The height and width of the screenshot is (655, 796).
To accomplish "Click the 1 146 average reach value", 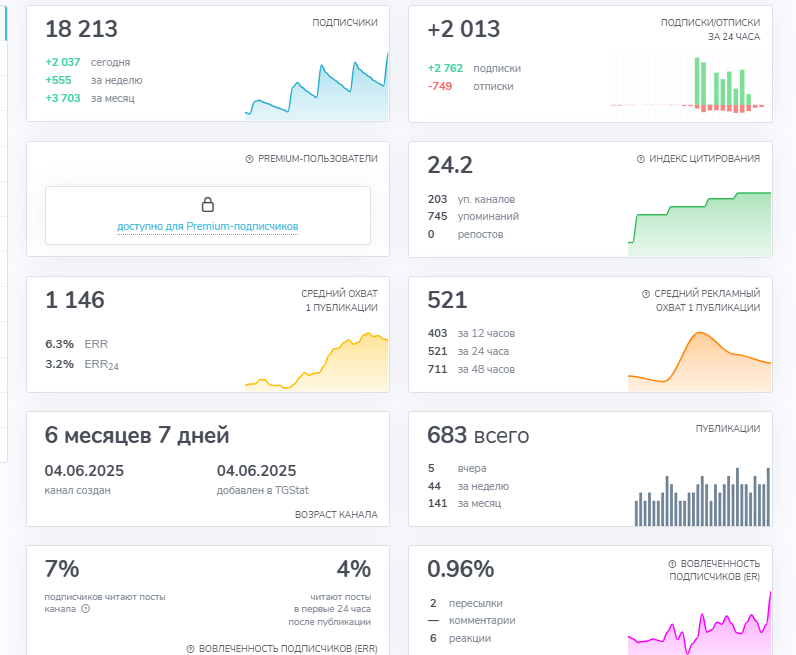I will tap(75, 300).
